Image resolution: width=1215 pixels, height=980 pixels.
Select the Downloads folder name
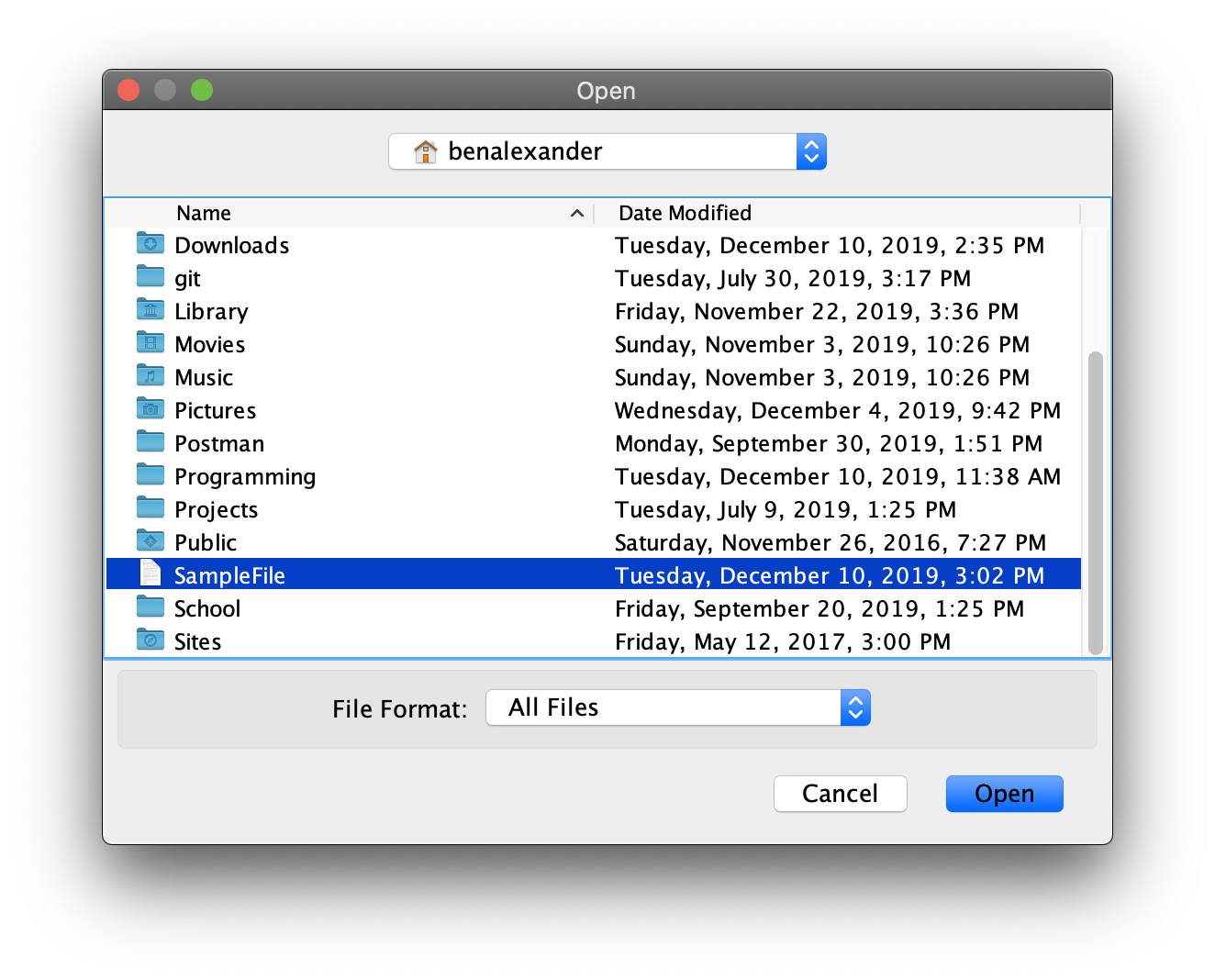click(232, 245)
